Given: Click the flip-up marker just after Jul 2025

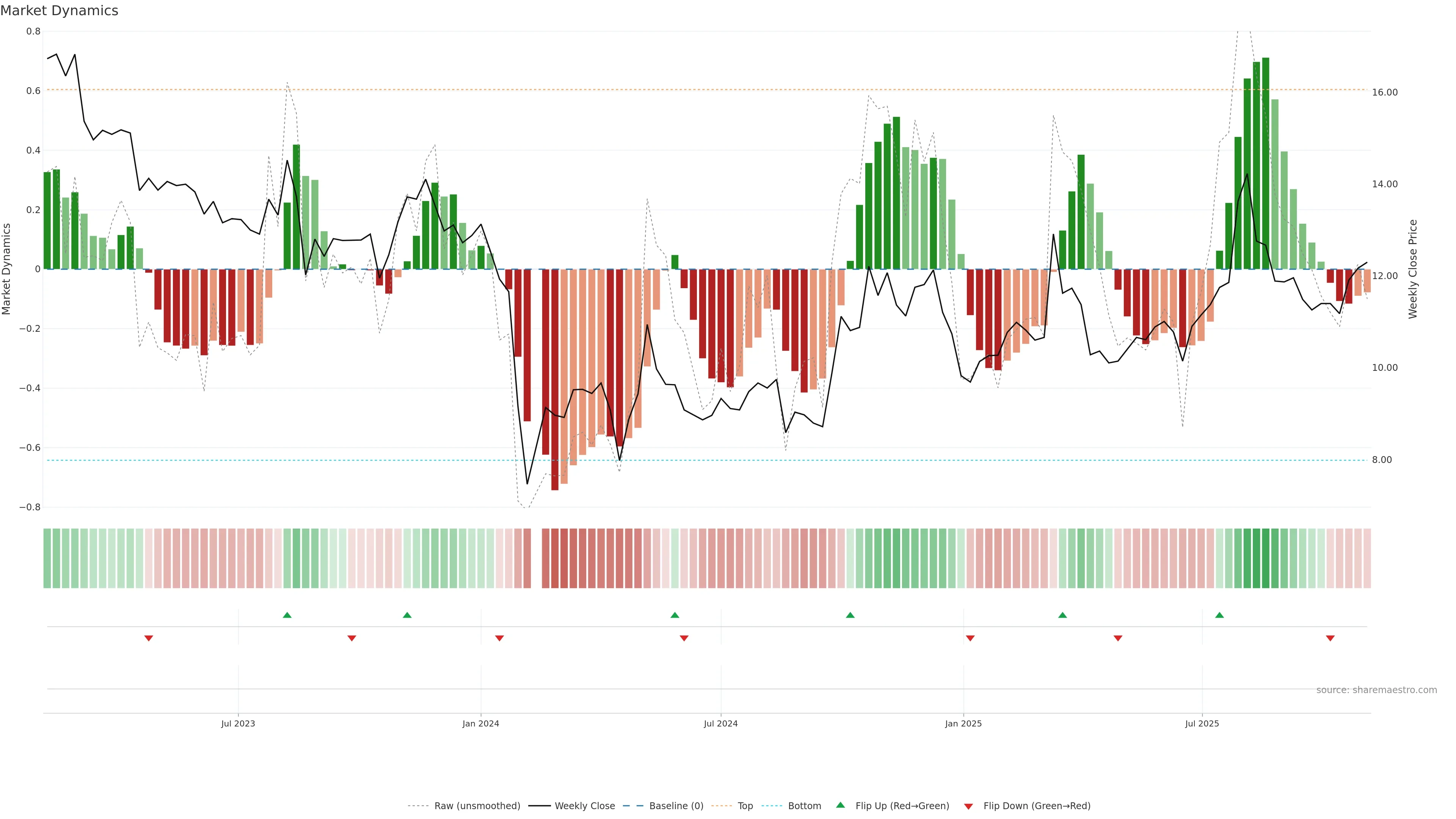Looking at the screenshot, I should pyautogui.click(x=1219, y=615).
